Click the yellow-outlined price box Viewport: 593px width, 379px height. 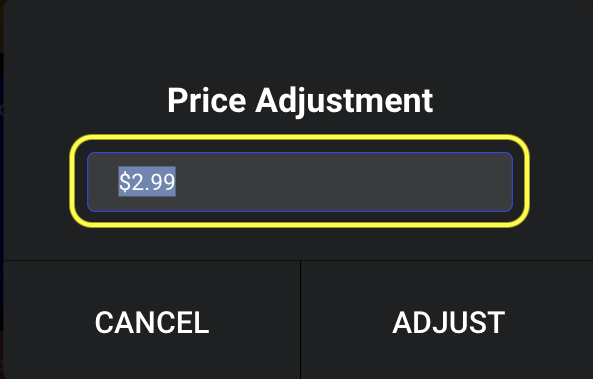tap(300, 181)
